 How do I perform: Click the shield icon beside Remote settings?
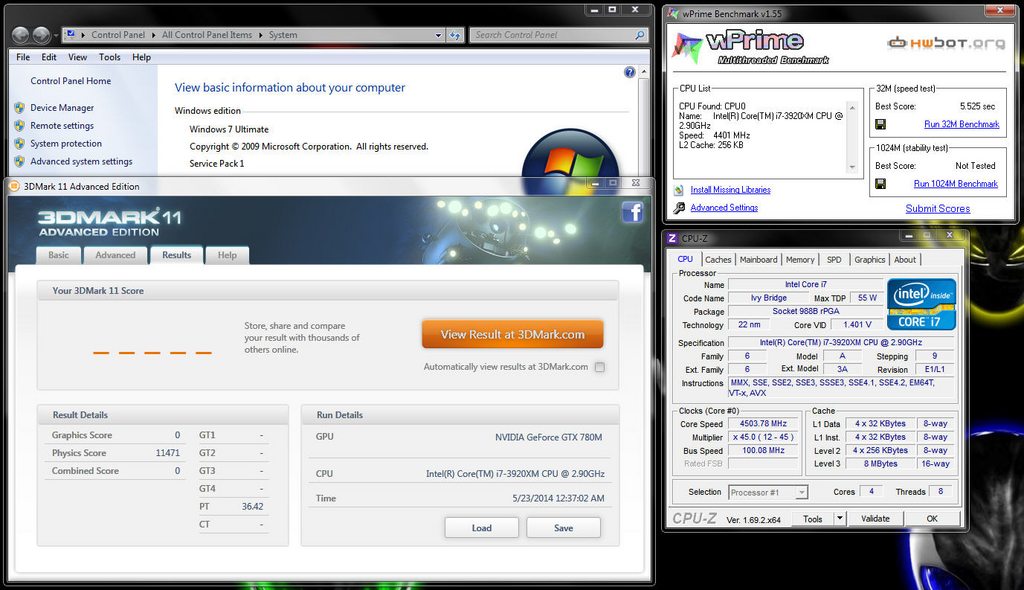pyautogui.click(x=20, y=125)
